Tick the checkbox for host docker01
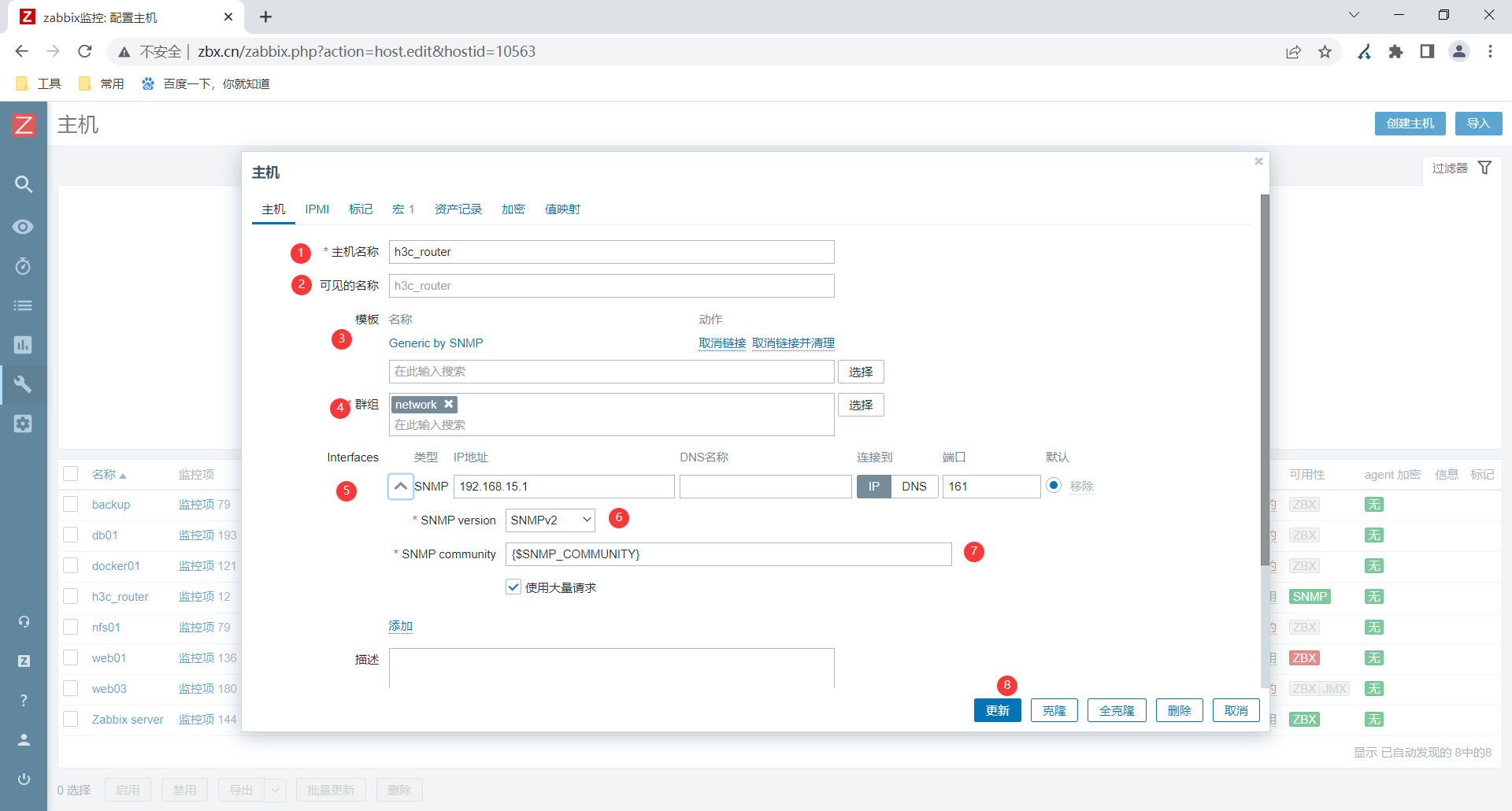 pos(71,565)
